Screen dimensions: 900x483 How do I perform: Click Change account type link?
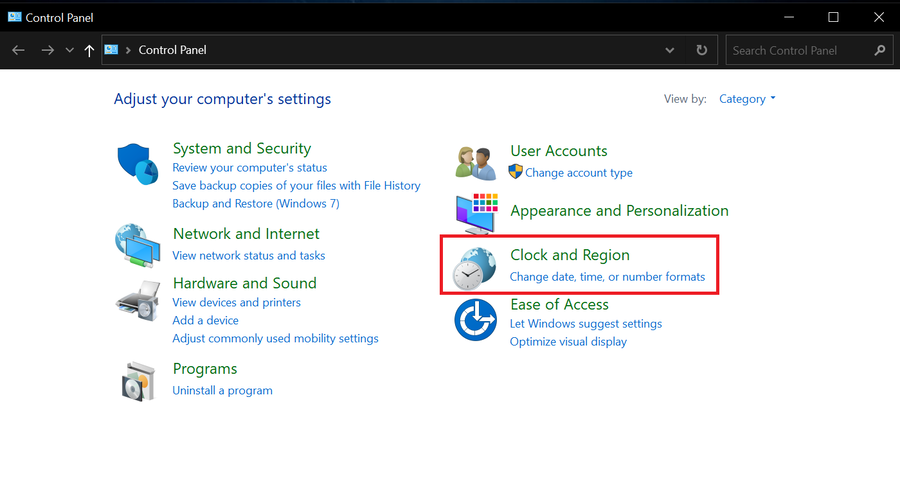click(579, 173)
